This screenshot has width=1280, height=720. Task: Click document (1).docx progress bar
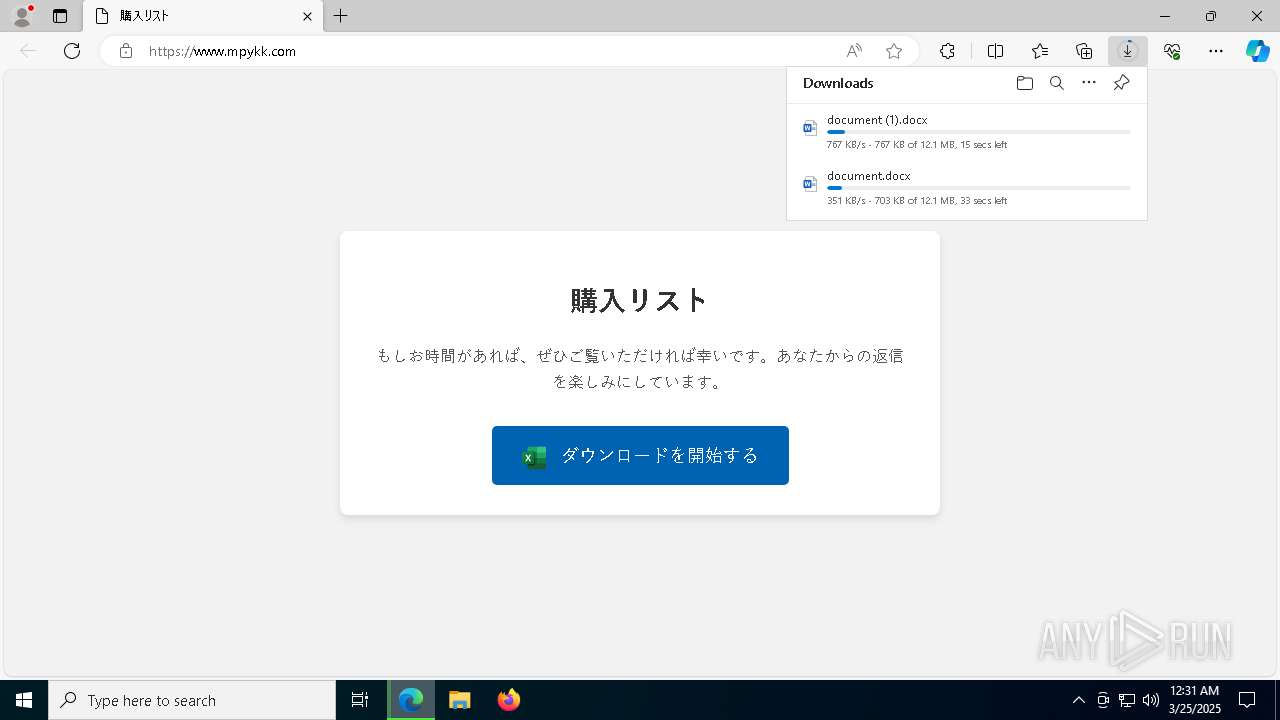(x=979, y=132)
